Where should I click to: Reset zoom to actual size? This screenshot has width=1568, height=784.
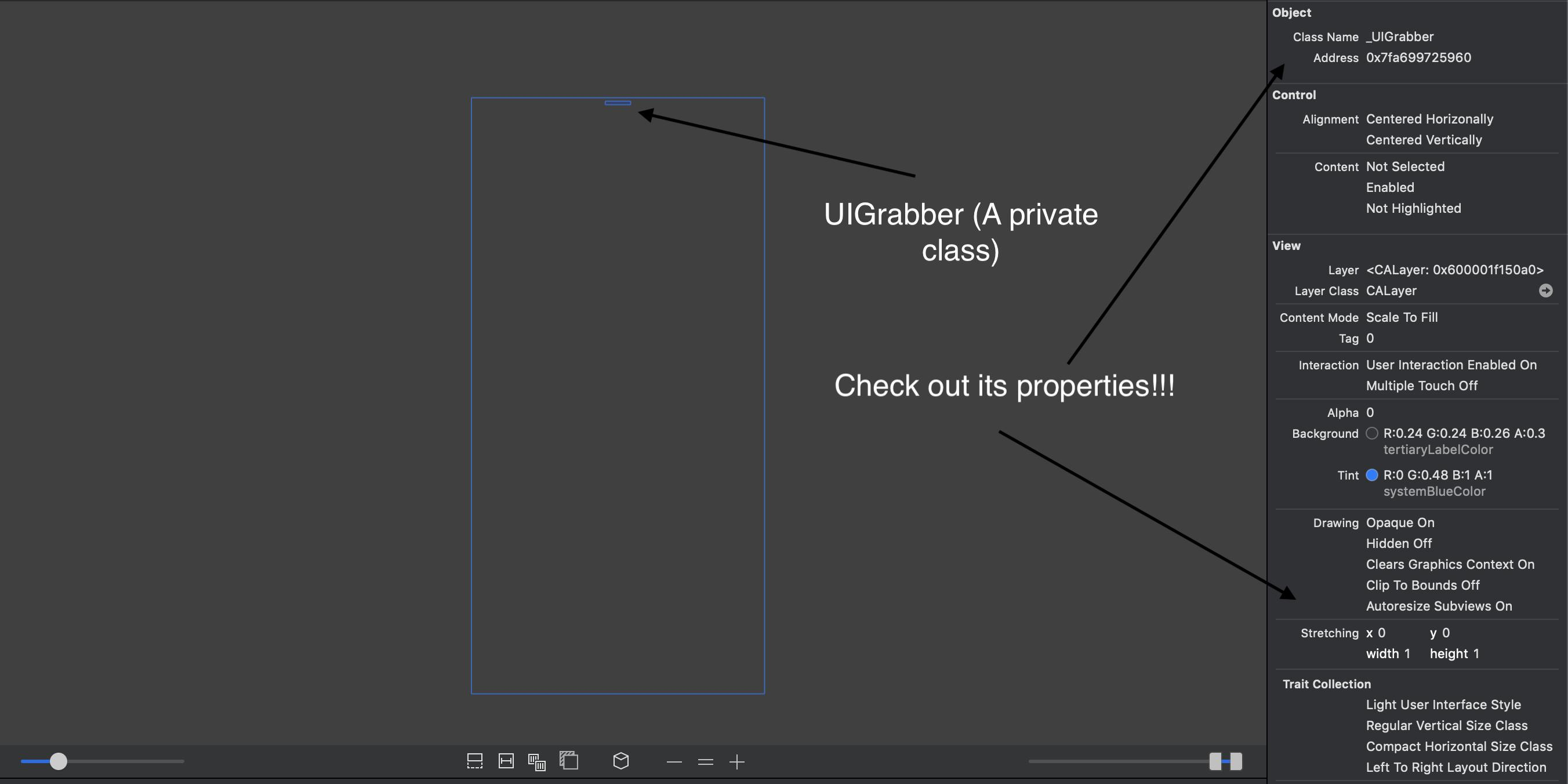pos(706,762)
